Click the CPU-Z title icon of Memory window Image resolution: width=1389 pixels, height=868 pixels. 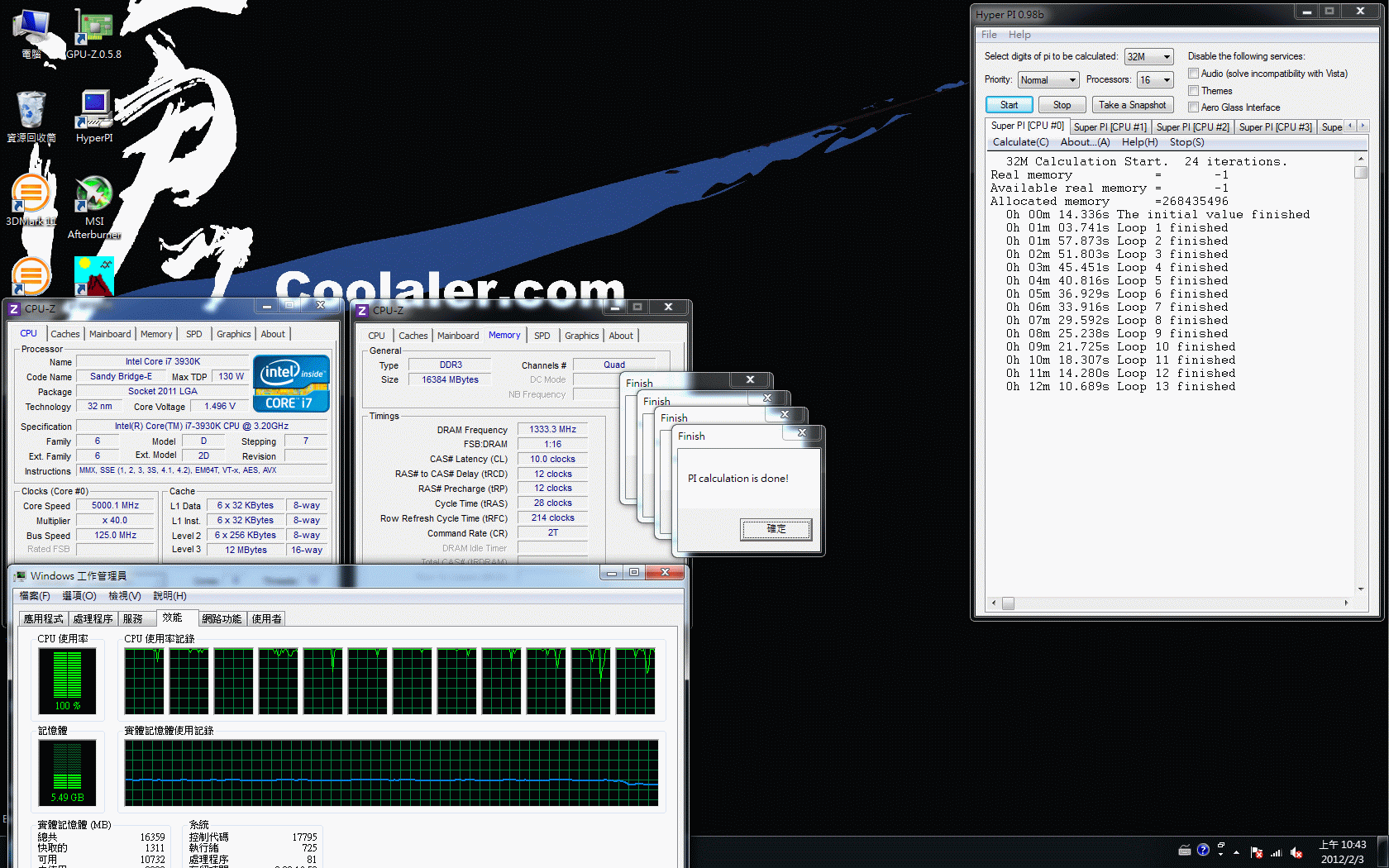pos(362,311)
